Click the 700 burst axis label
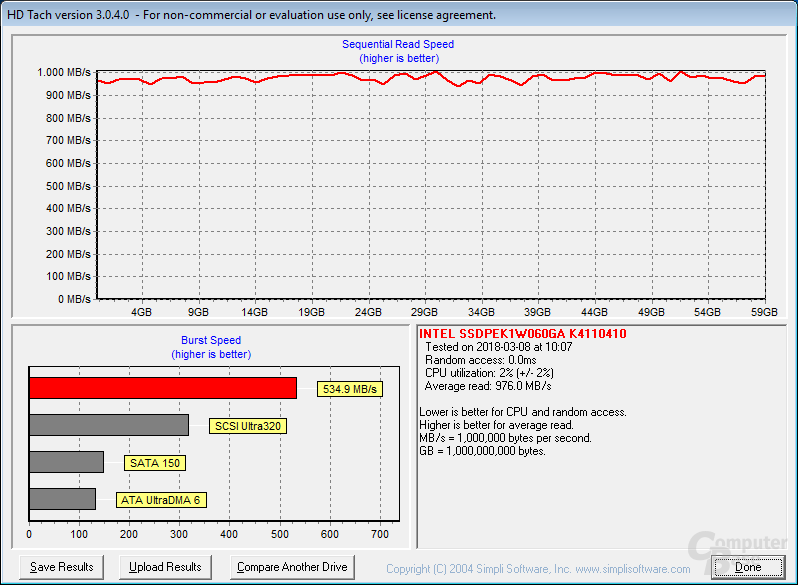Viewport: 798px width, 585px height. [380, 534]
